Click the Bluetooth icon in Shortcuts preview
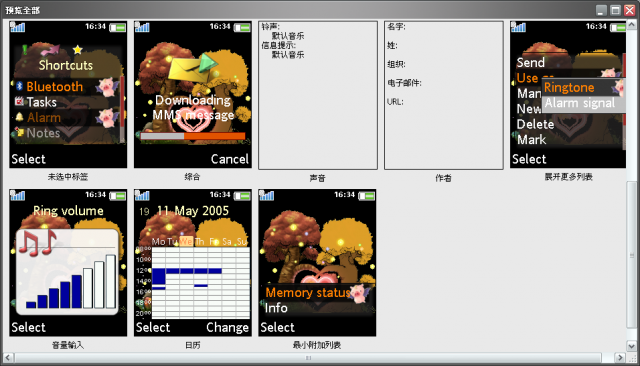This screenshot has height=366, width=640. [x=19, y=86]
